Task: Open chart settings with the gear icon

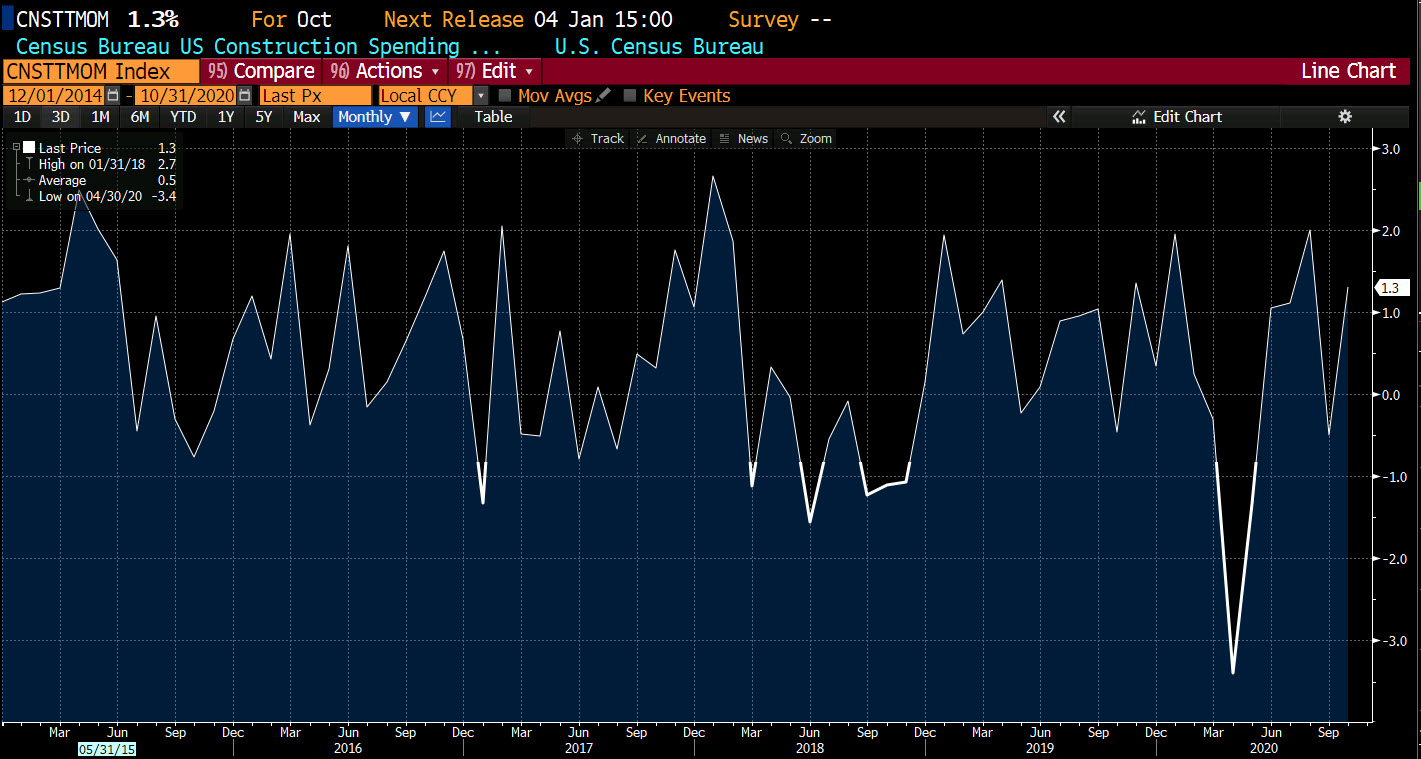Action: [1345, 117]
